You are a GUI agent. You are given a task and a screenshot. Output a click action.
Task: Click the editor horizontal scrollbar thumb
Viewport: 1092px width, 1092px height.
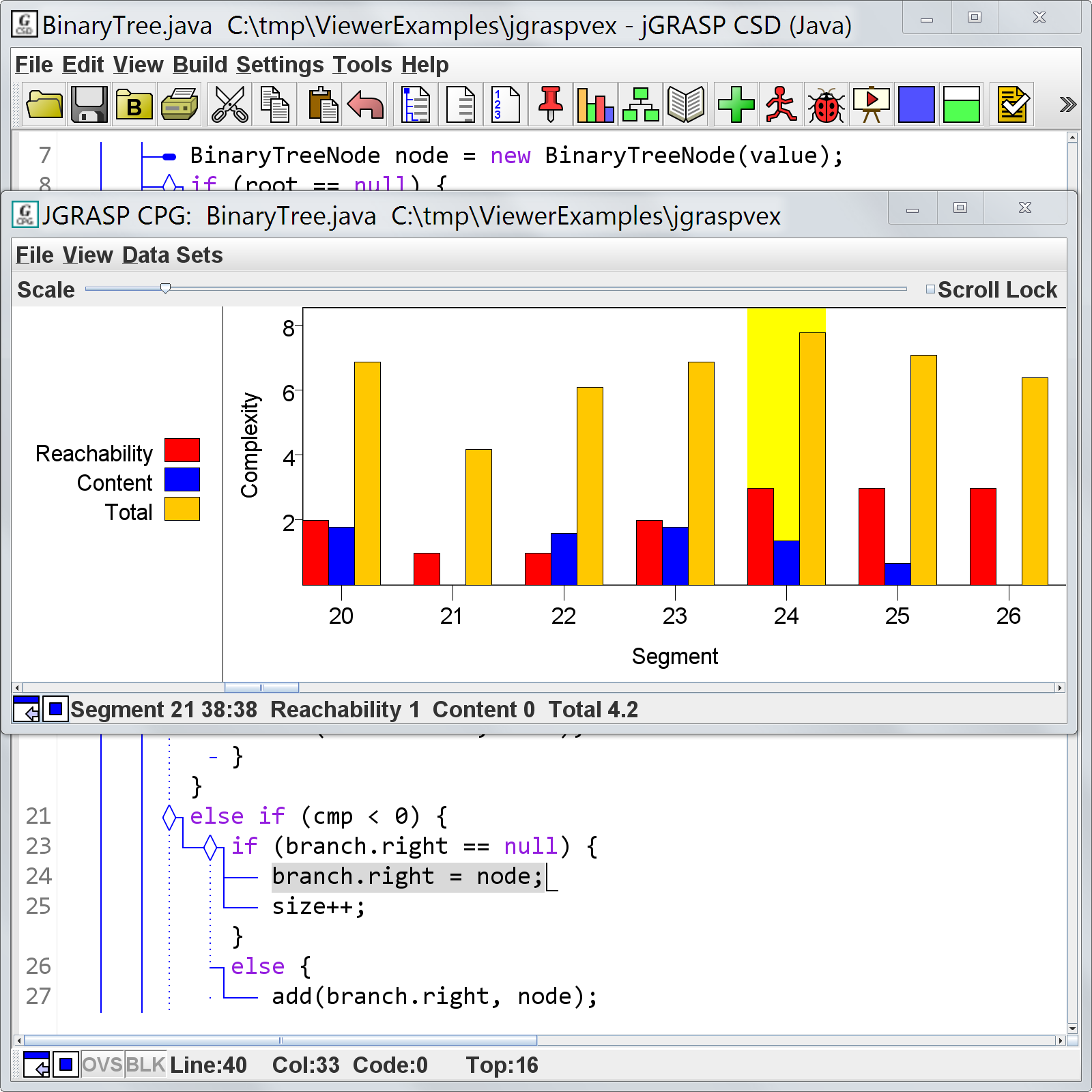(280, 1041)
